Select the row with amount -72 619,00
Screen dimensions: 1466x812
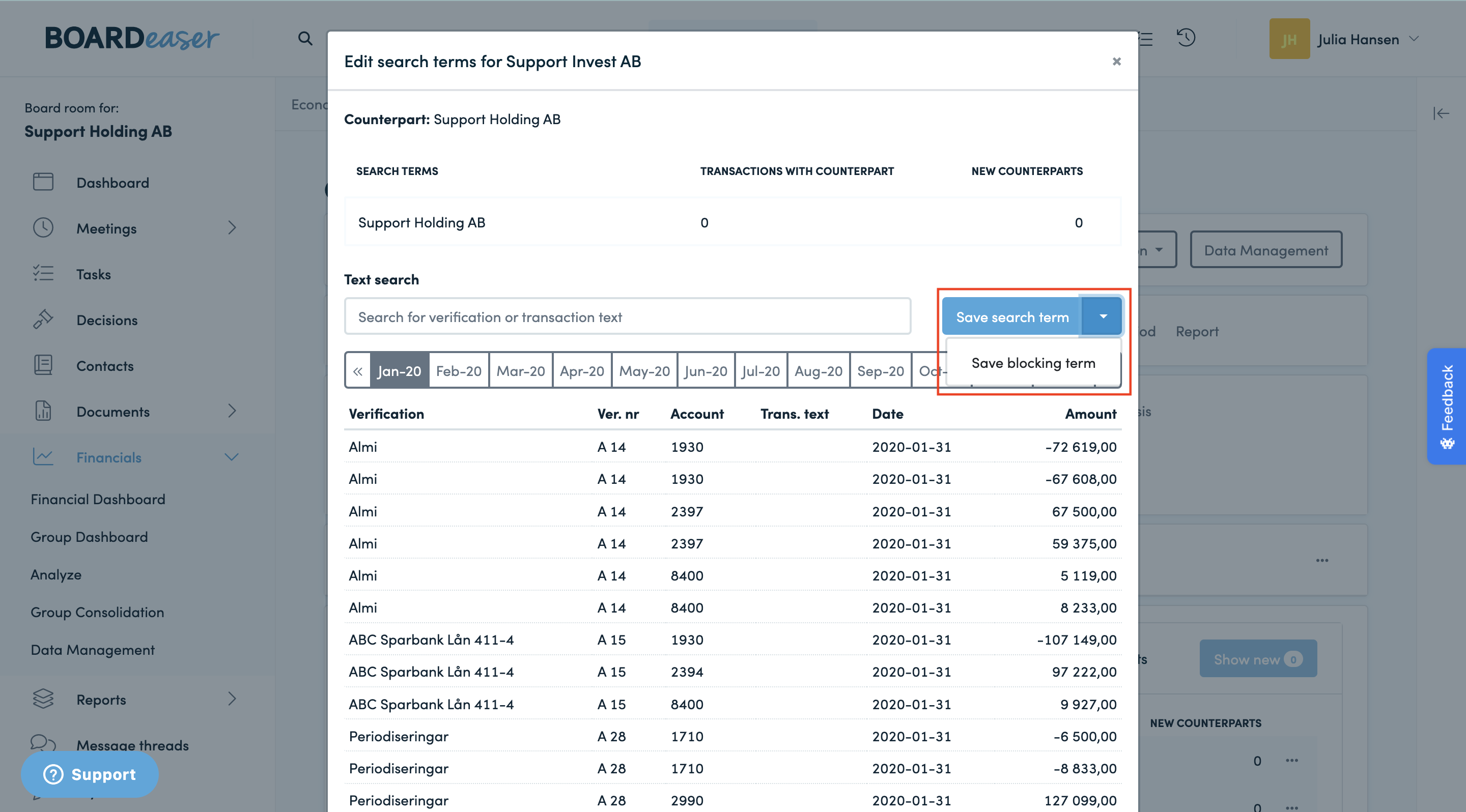tap(732, 447)
